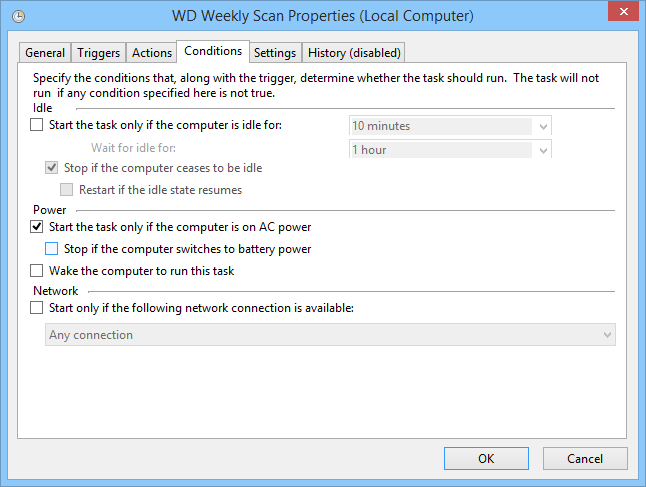Toggle stop if computer ceases to be idle
The height and width of the screenshot is (487, 646).
click(x=53, y=168)
